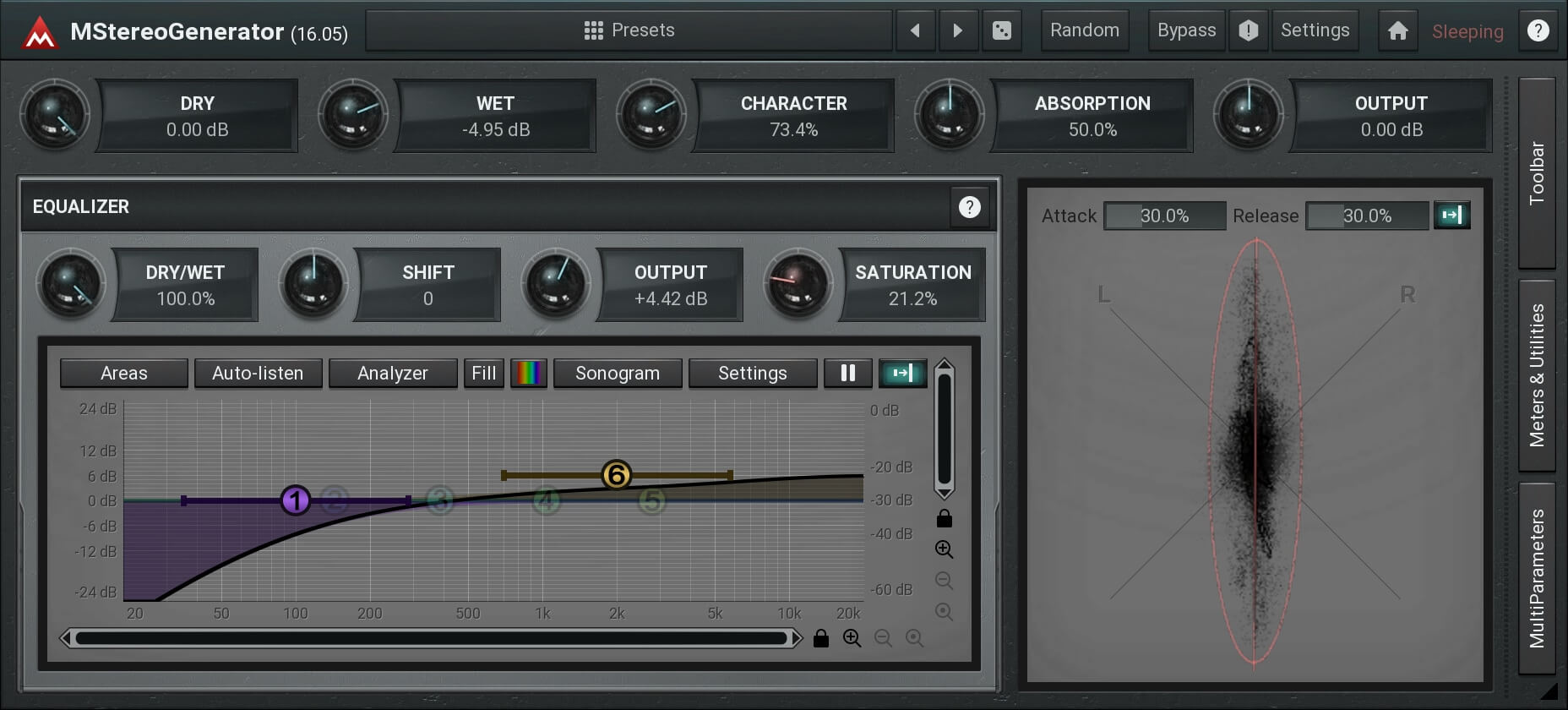The height and width of the screenshot is (710, 1568).
Task: Click the Attack 30.0% slider field
Action: [x=1164, y=216]
